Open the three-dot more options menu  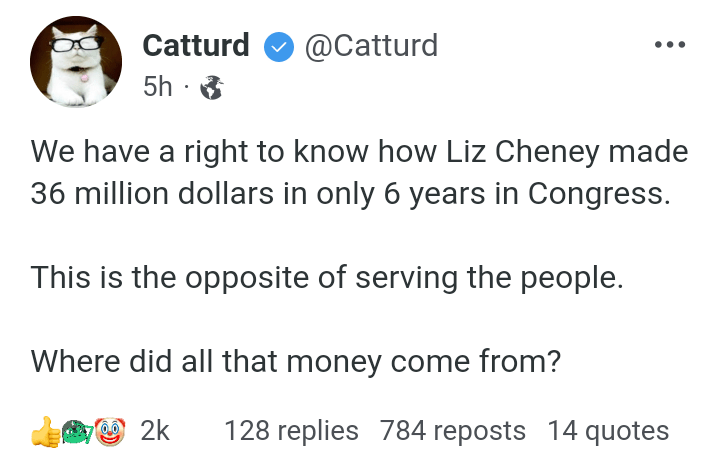[668, 45]
